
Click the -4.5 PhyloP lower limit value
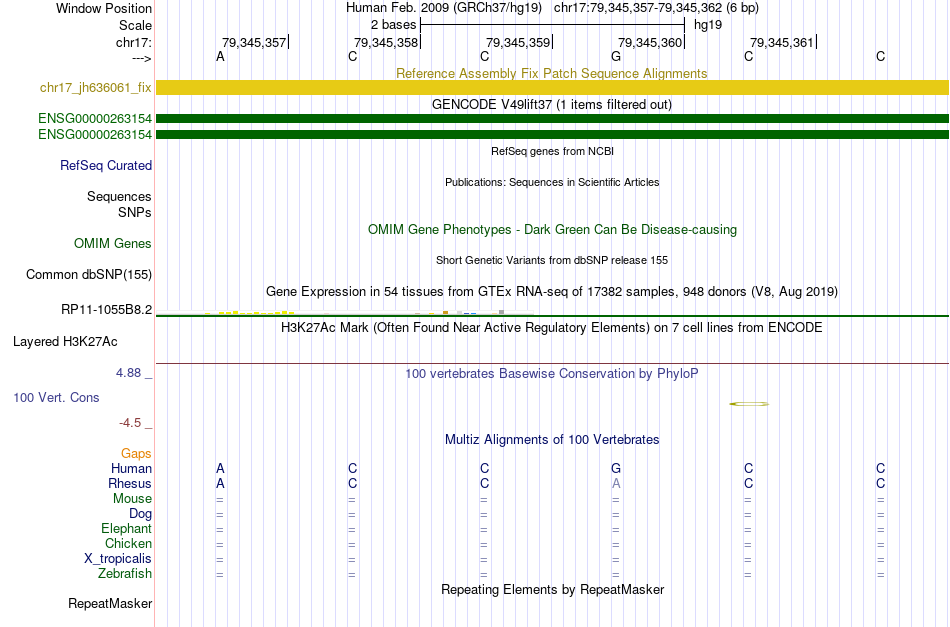130,422
